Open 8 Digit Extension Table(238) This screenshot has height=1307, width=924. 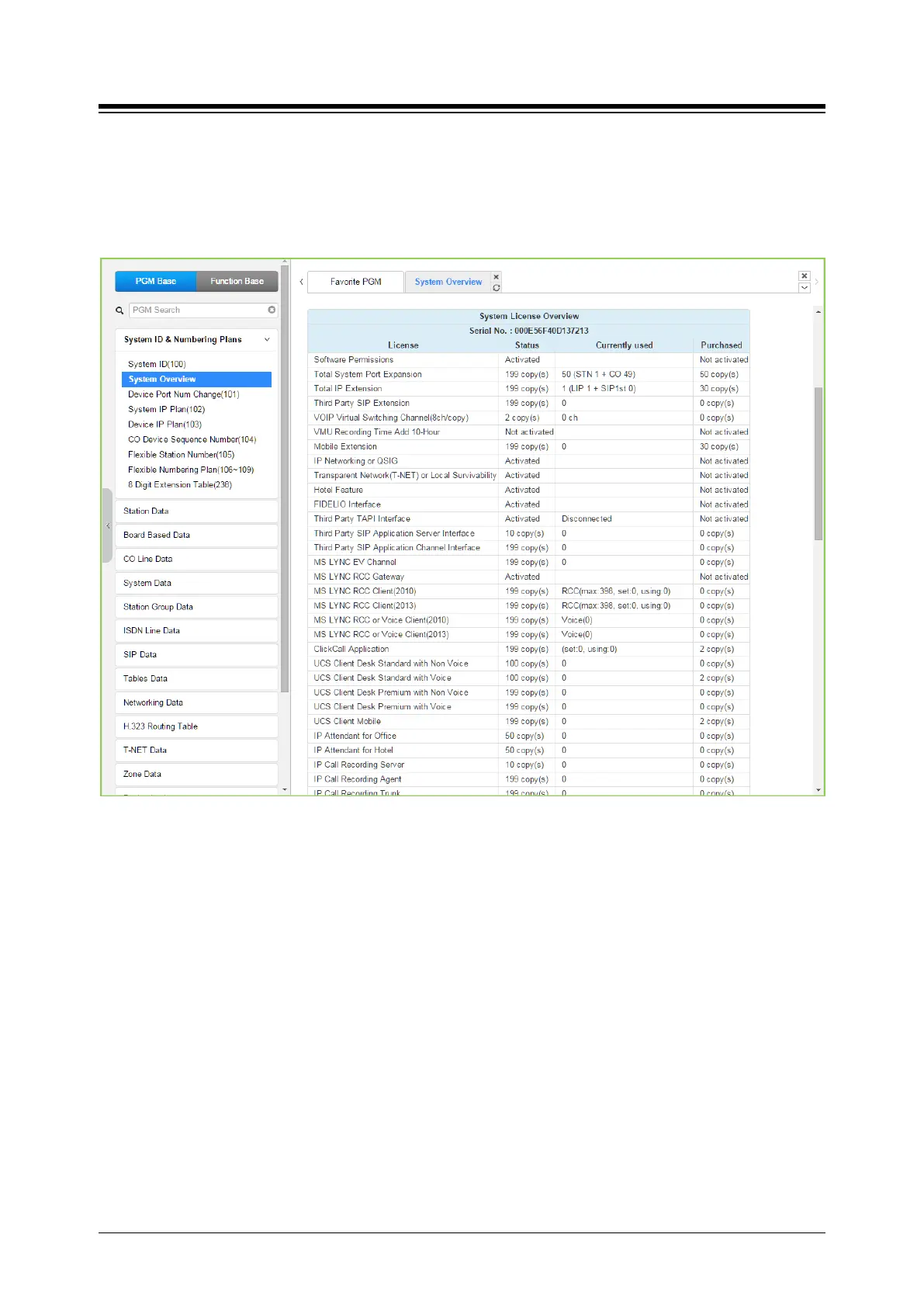click(x=180, y=485)
